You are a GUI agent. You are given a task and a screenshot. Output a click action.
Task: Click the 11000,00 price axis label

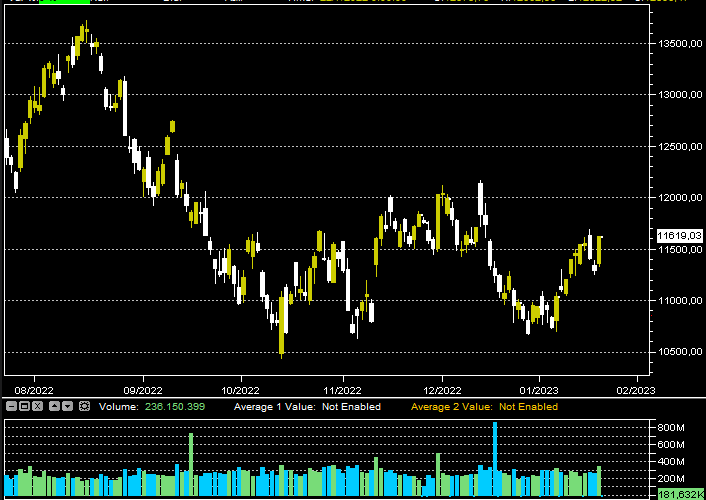680,300
